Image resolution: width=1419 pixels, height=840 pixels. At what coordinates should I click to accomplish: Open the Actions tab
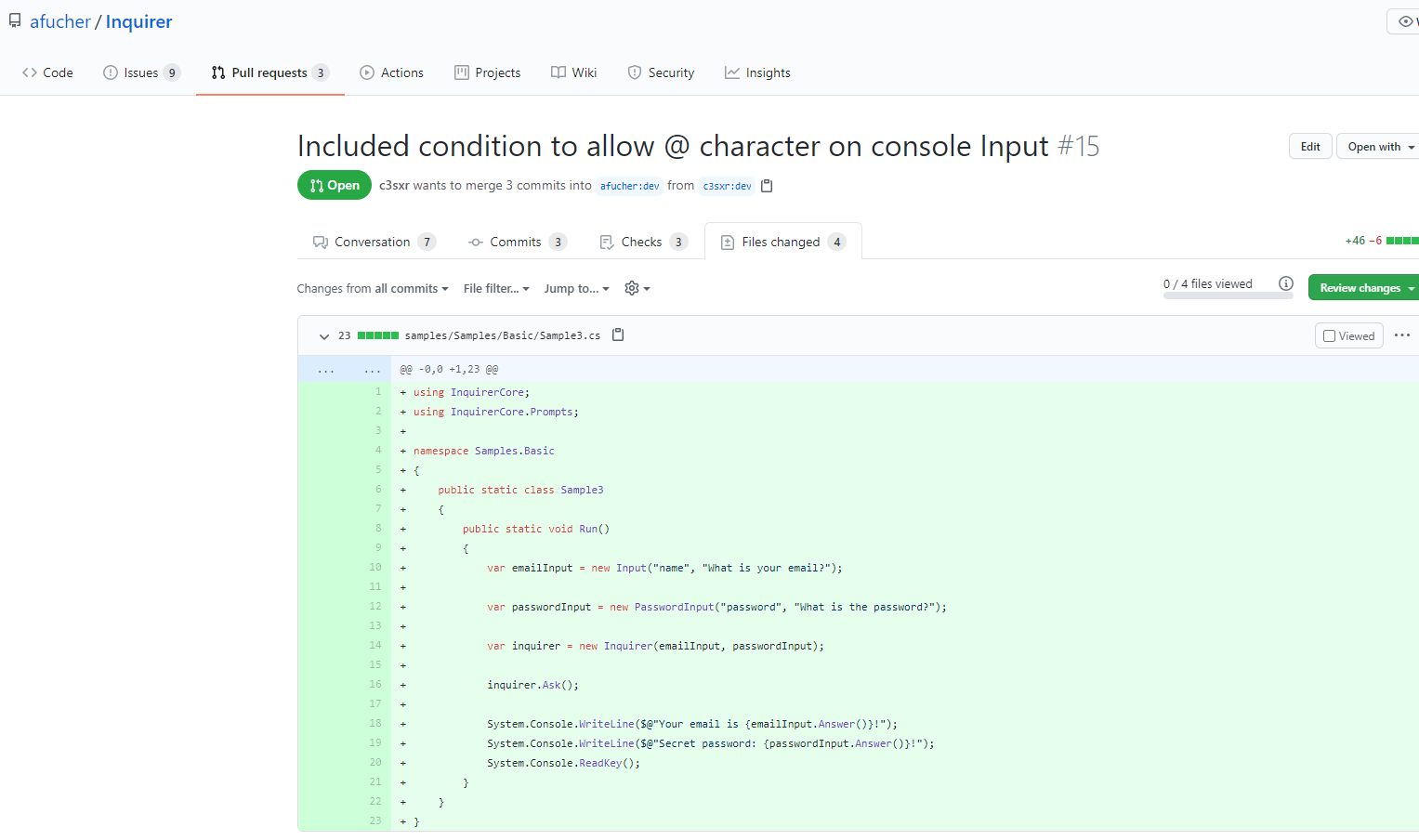click(x=391, y=72)
